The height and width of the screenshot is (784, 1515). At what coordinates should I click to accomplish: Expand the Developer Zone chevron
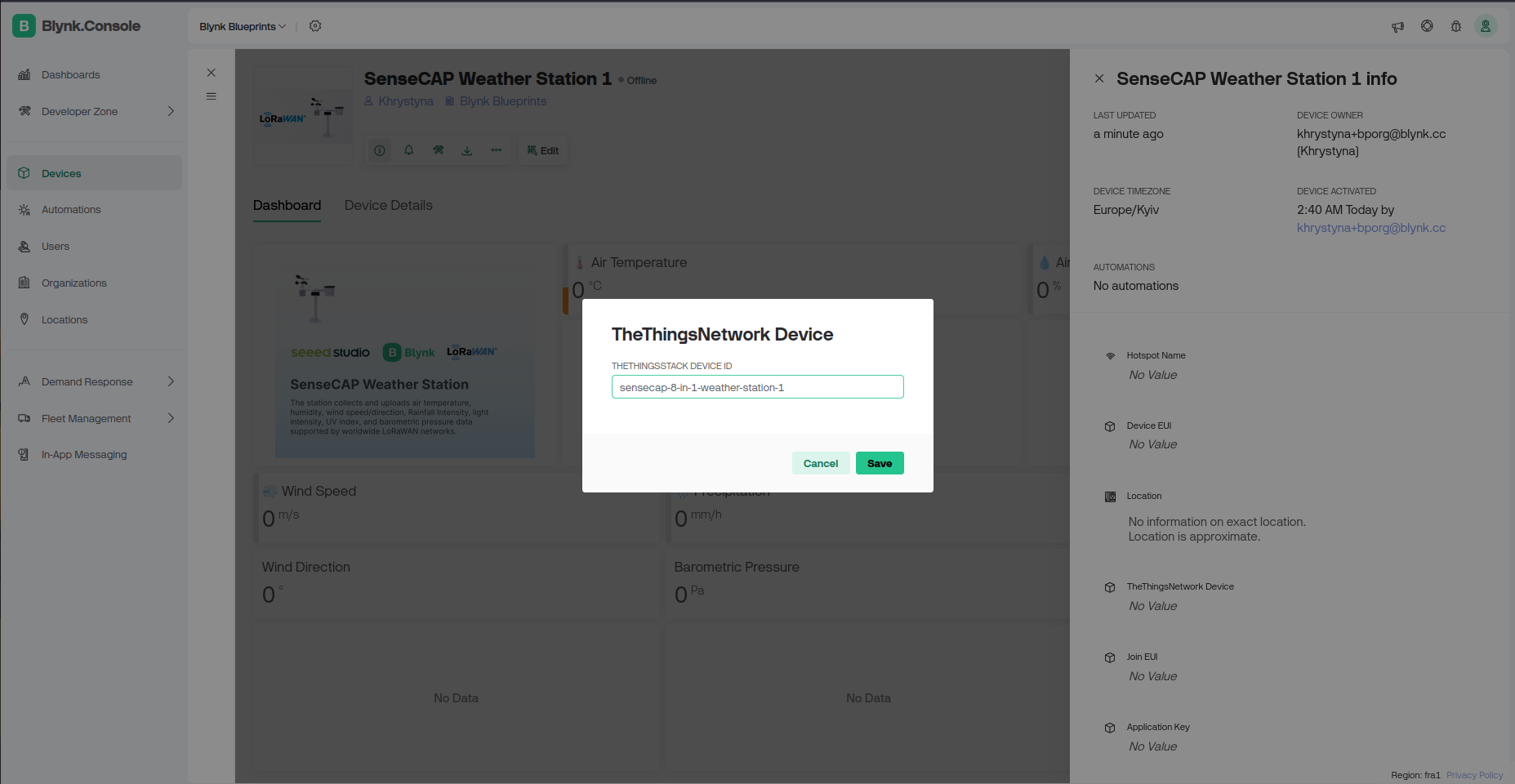171,111
